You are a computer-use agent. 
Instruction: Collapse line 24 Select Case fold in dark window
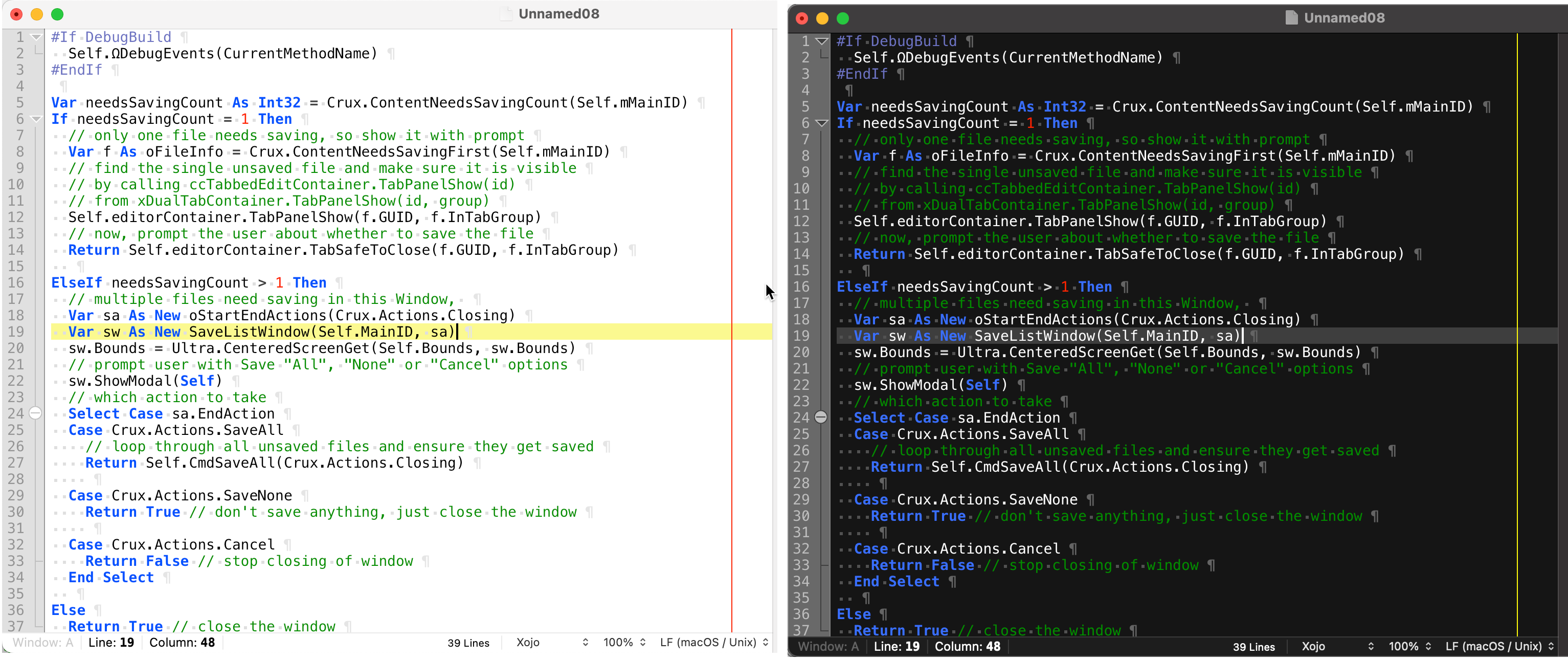click(x=821, y=417)
